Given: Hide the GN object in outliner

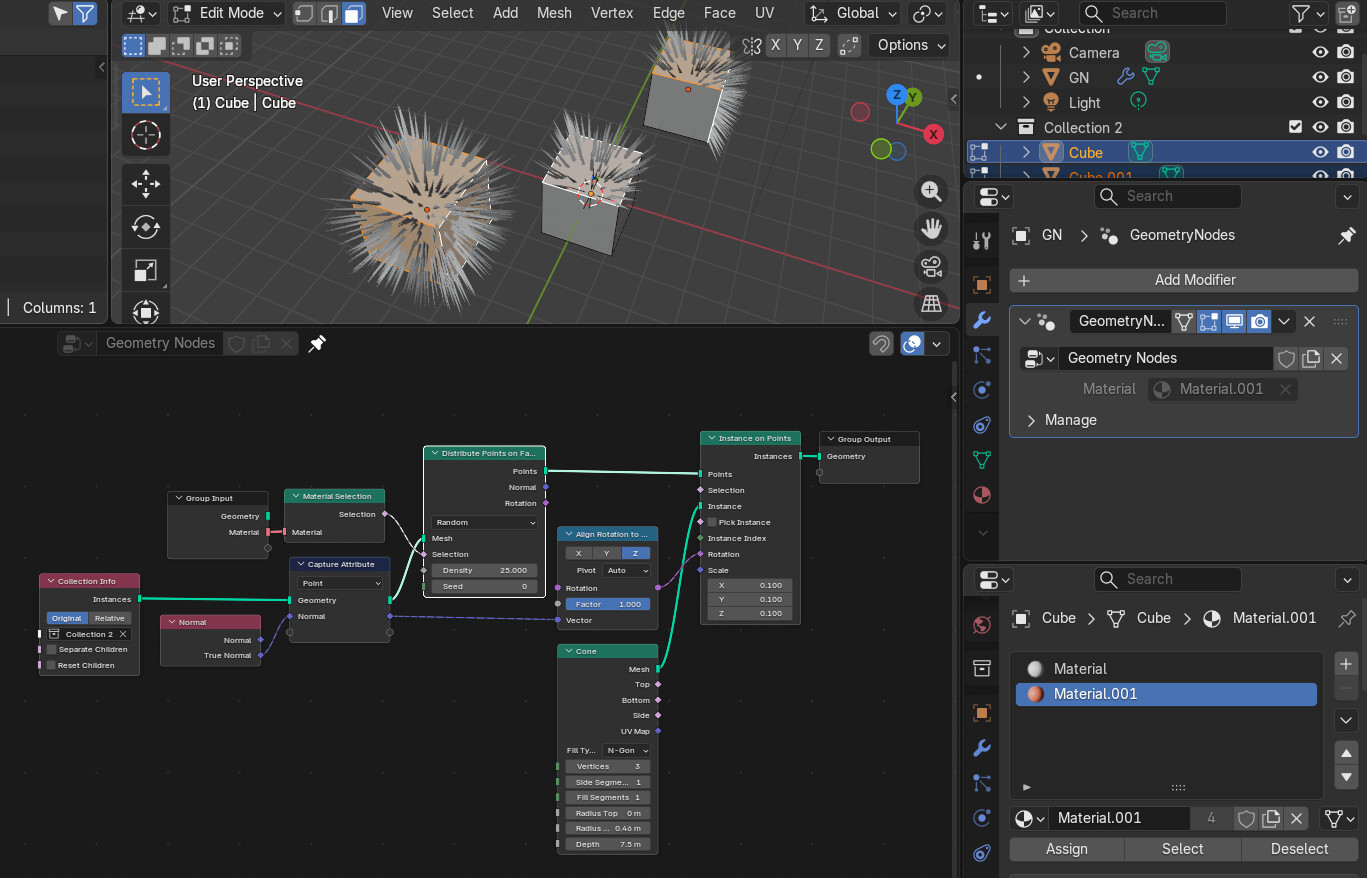Looking at the screenshot, I should click(x=1320, y=77).
